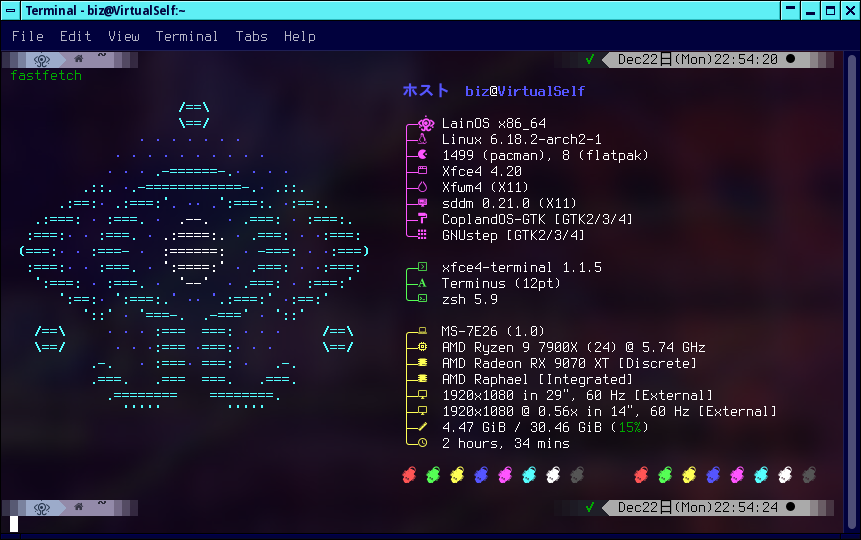
Task: Open the Edit menu
Action: click(x=75, y=36)
